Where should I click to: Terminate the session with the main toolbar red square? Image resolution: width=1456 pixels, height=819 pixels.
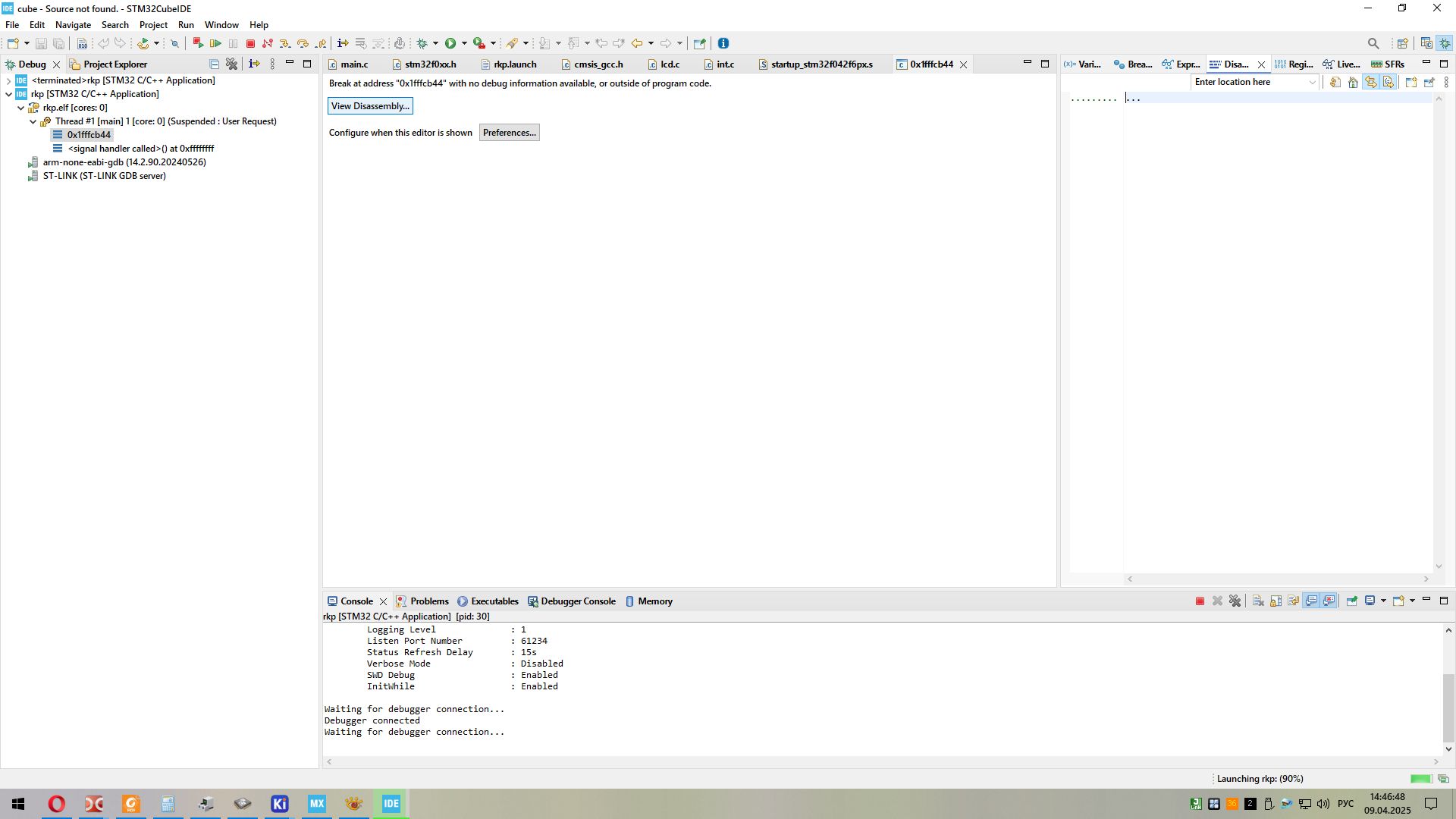coord(250,43)
